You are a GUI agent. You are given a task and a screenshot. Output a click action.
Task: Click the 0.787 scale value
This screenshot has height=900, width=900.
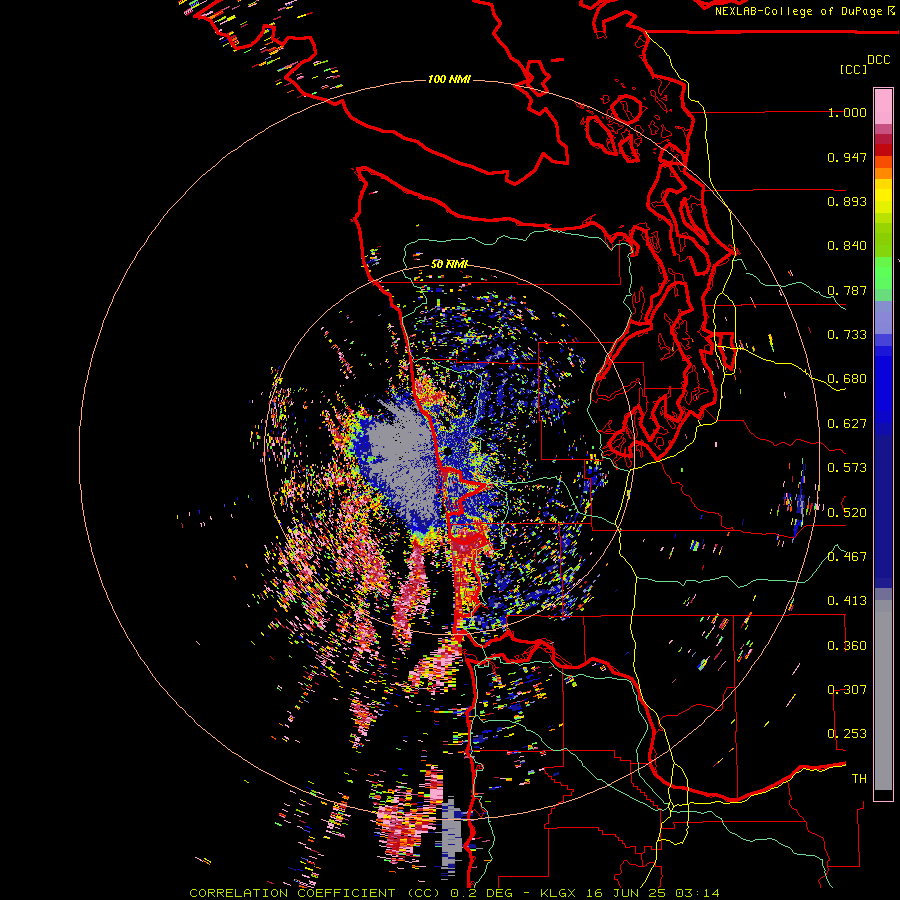pyautogui.click(x=847, y=290)
